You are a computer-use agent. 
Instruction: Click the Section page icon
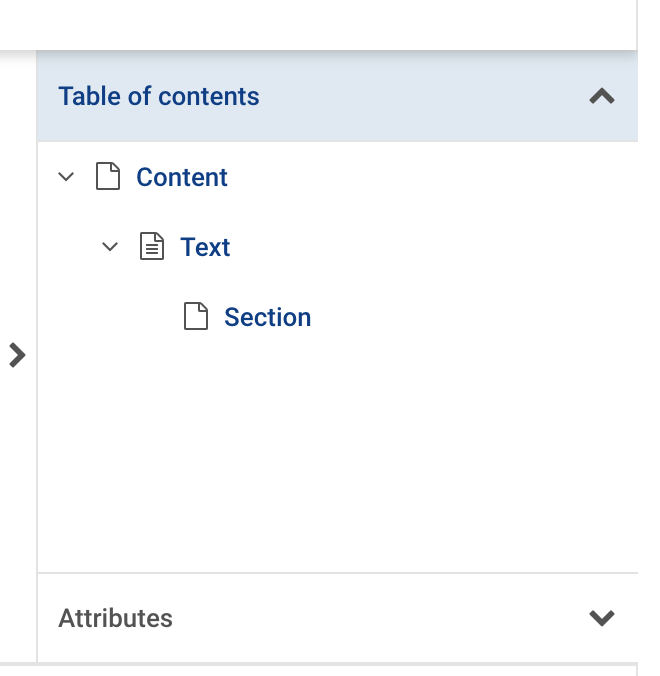point(196,317)
